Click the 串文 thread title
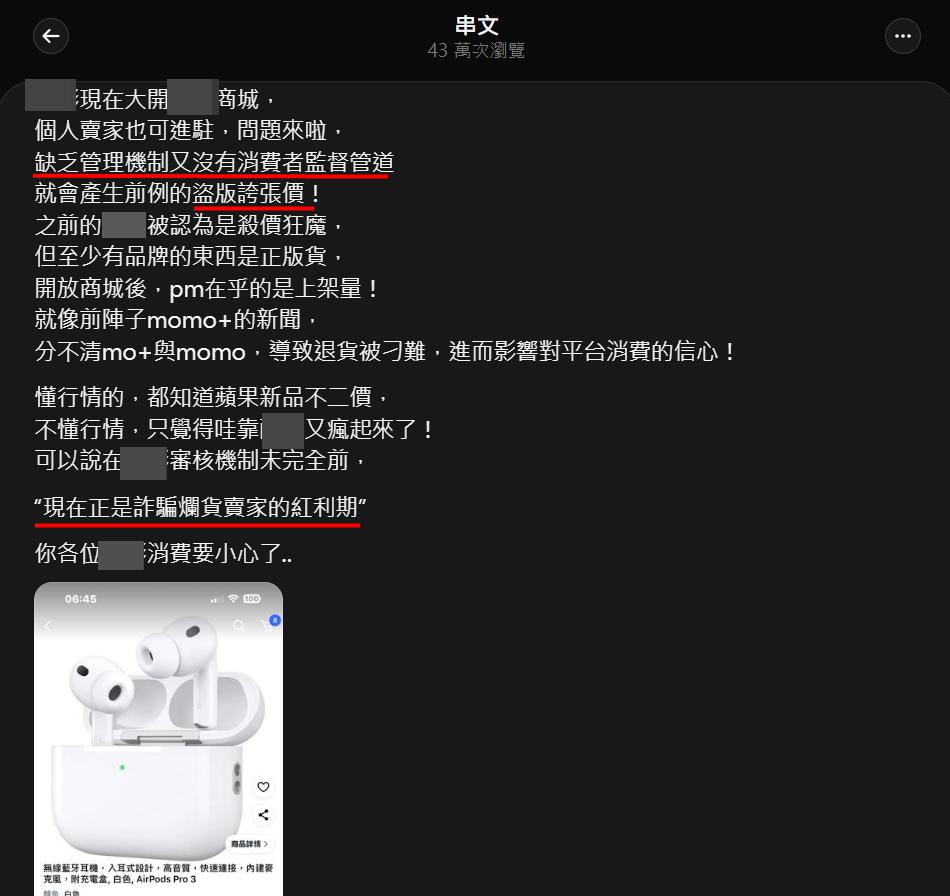Viewport: 950px width, 896px height. coord(476,25)
